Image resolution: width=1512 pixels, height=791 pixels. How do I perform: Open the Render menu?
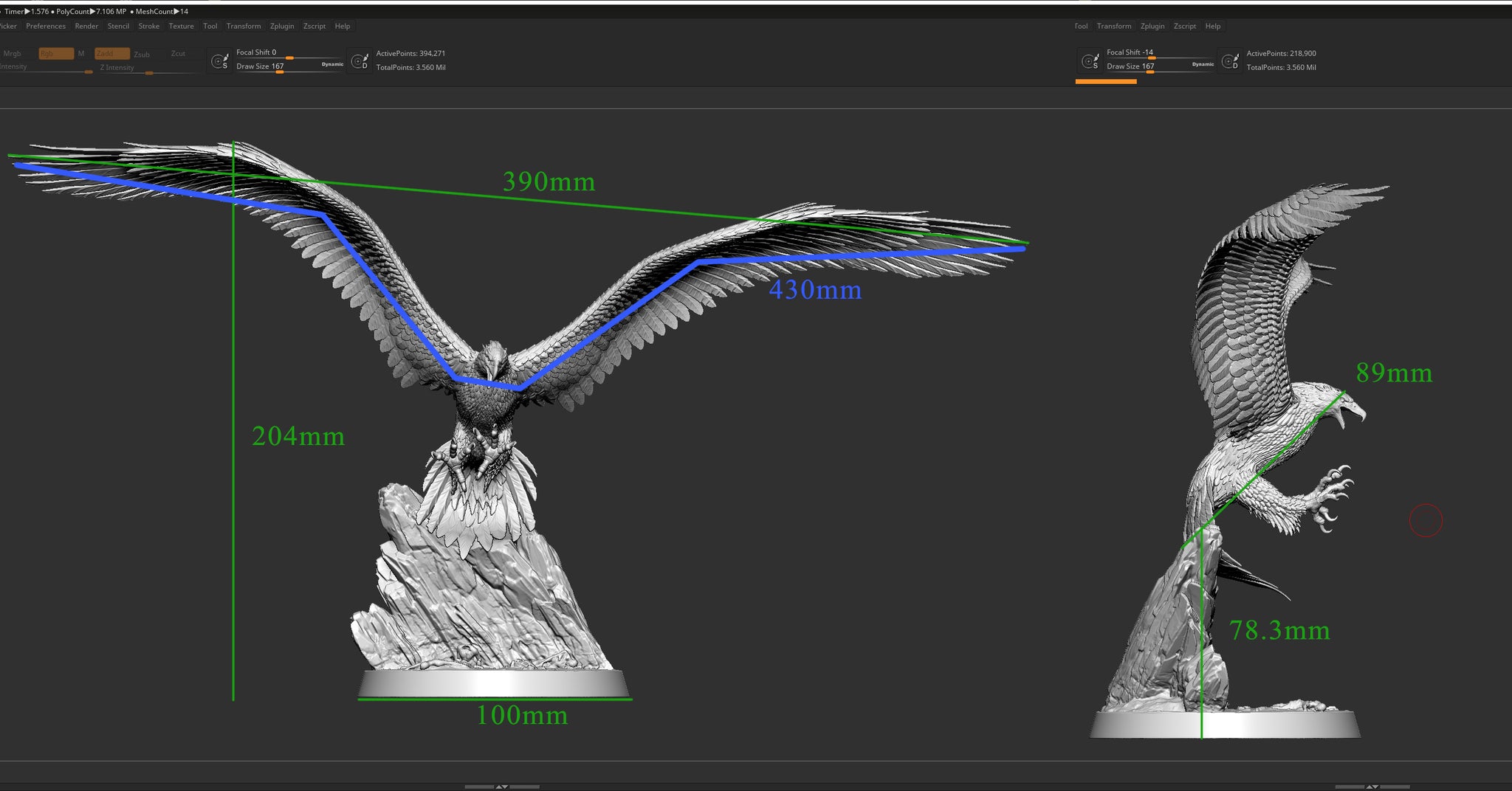coord(86,27)
